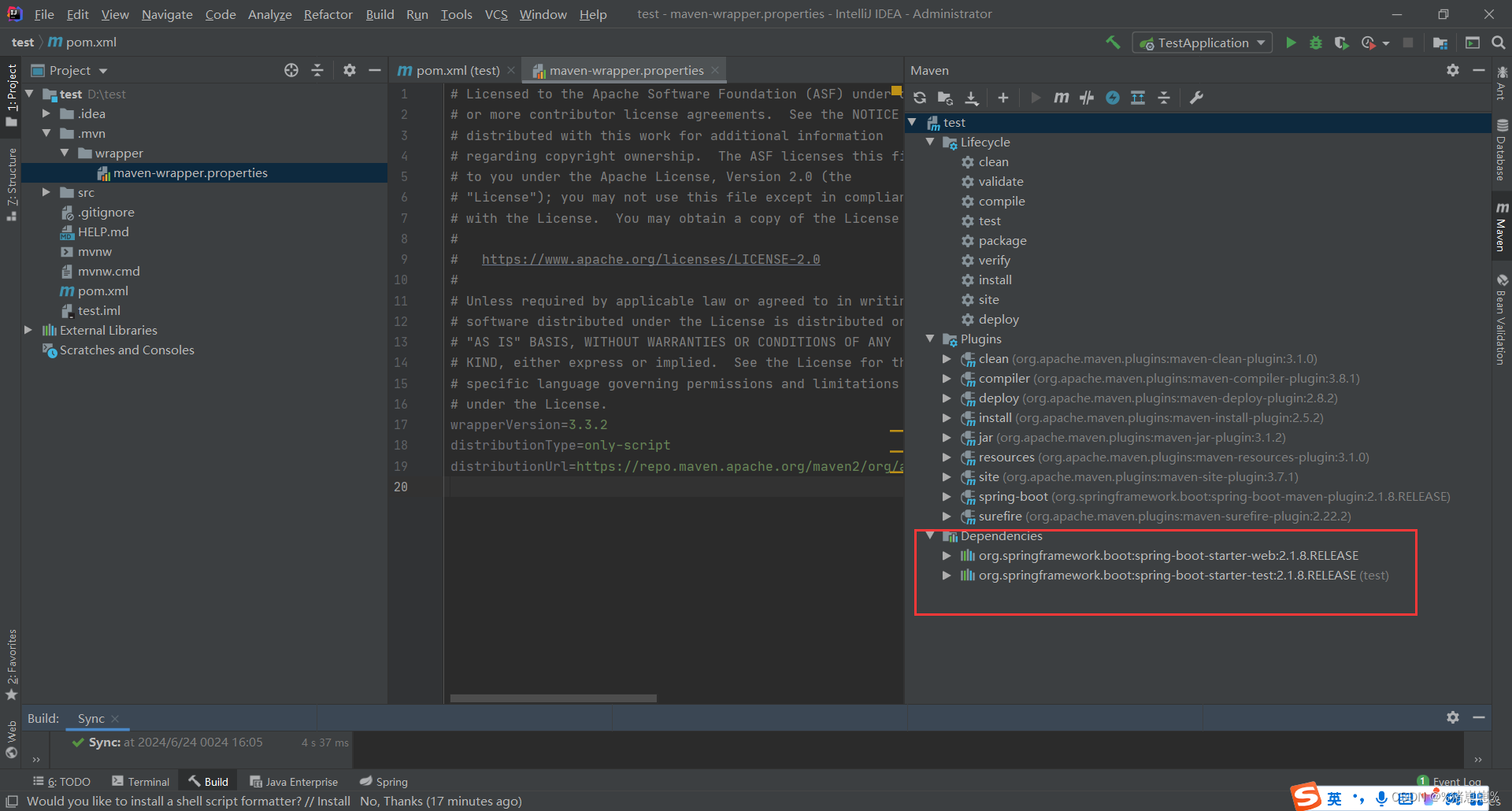Open Maven panel gear options
This screenshot has width=1512, height=811.
[1453, 70]
